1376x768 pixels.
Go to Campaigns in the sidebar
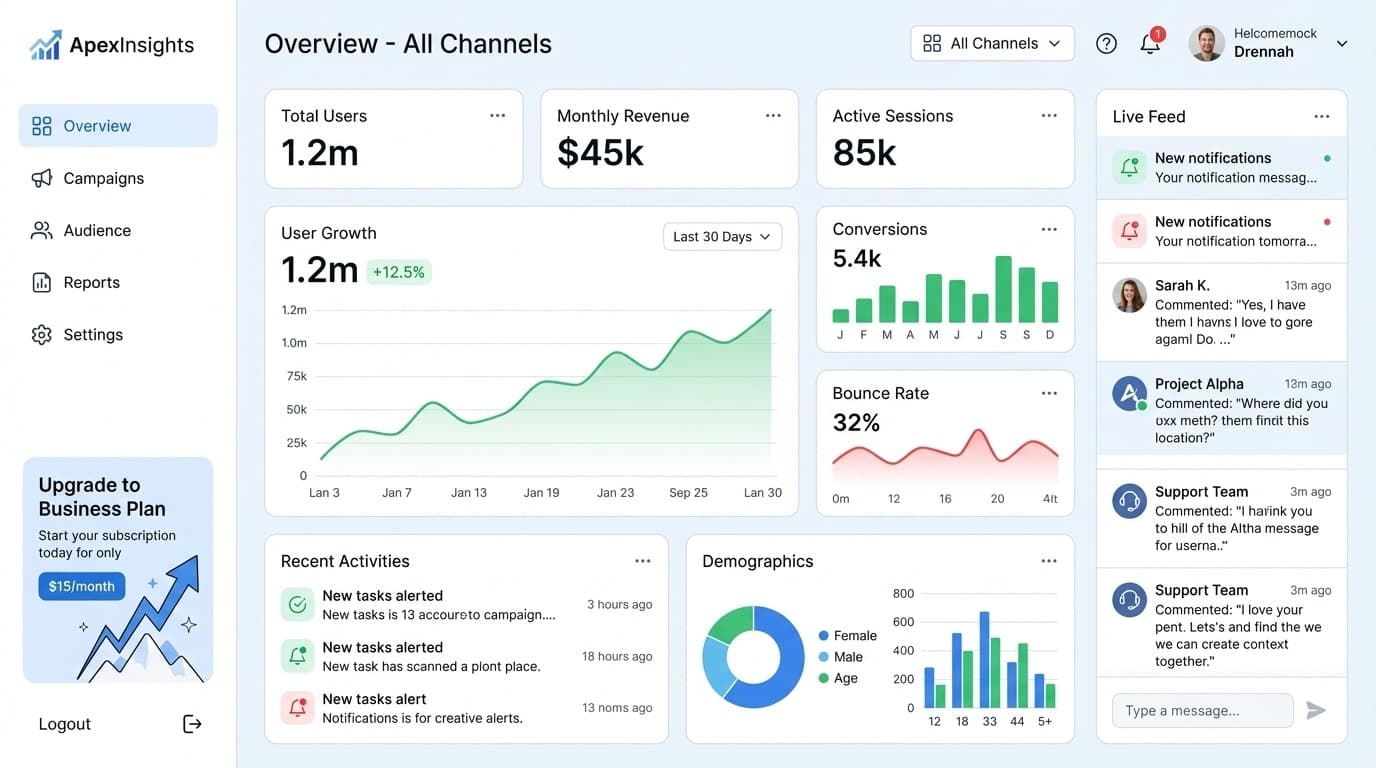coord(103,178)
